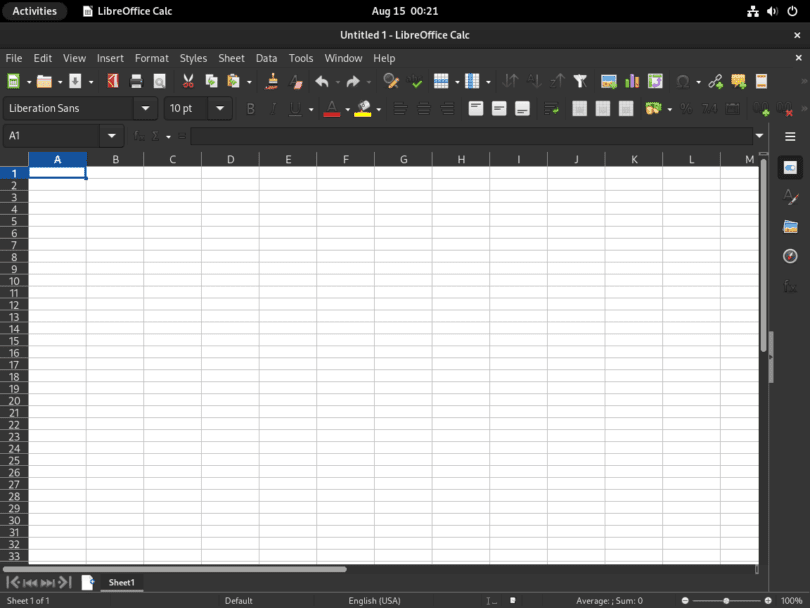Screen dimensions: 810x608
Task: Open the Gallery sidebar panel
Action: coord(790,227)
